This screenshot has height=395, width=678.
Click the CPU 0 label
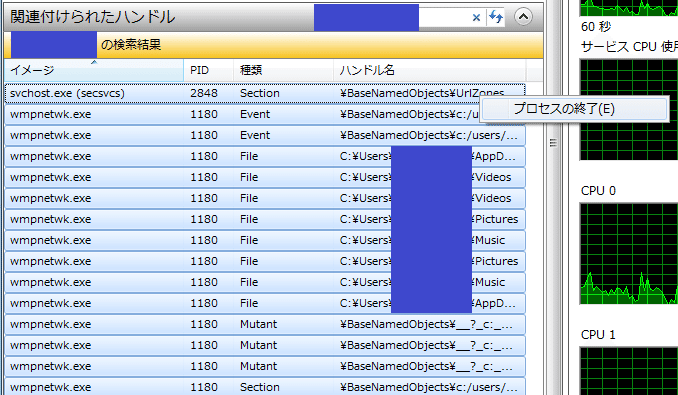[598, 191]
